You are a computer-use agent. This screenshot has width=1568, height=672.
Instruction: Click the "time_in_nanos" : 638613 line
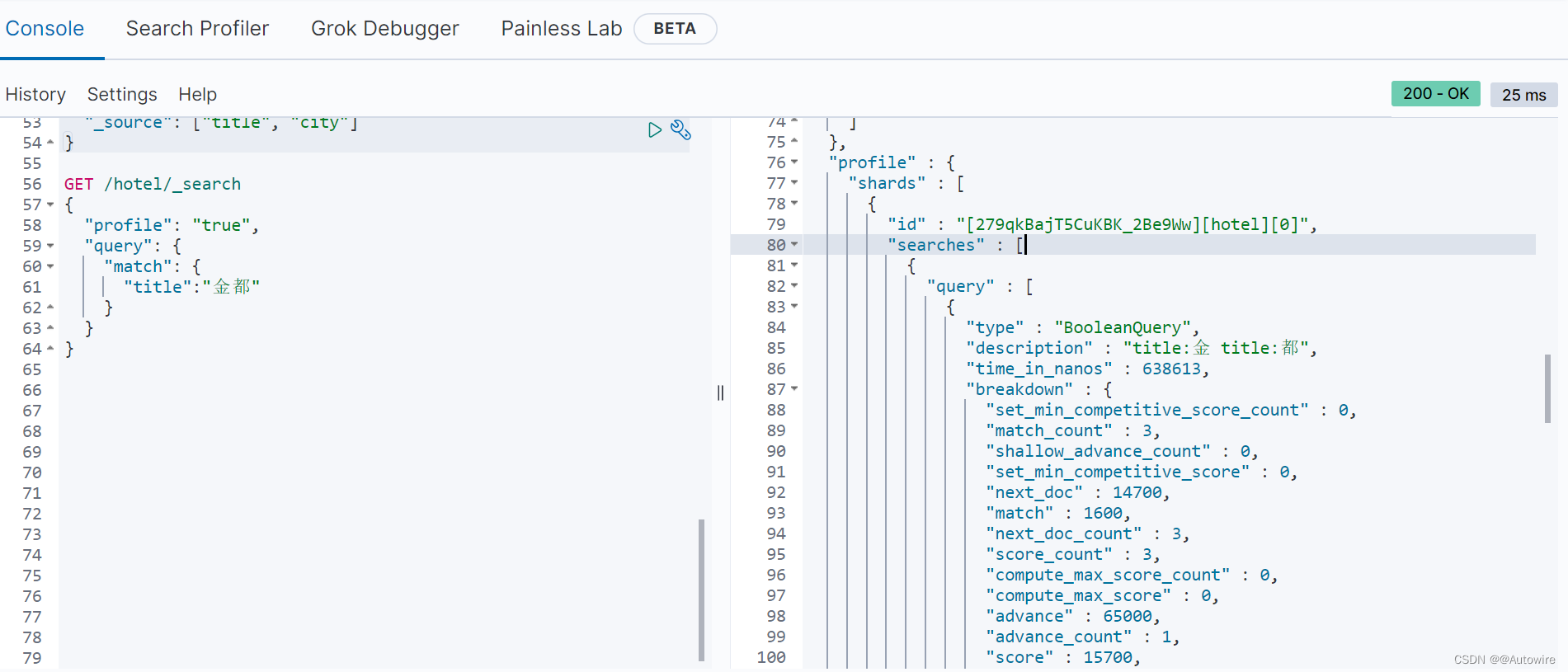(x=1087, y=369)
